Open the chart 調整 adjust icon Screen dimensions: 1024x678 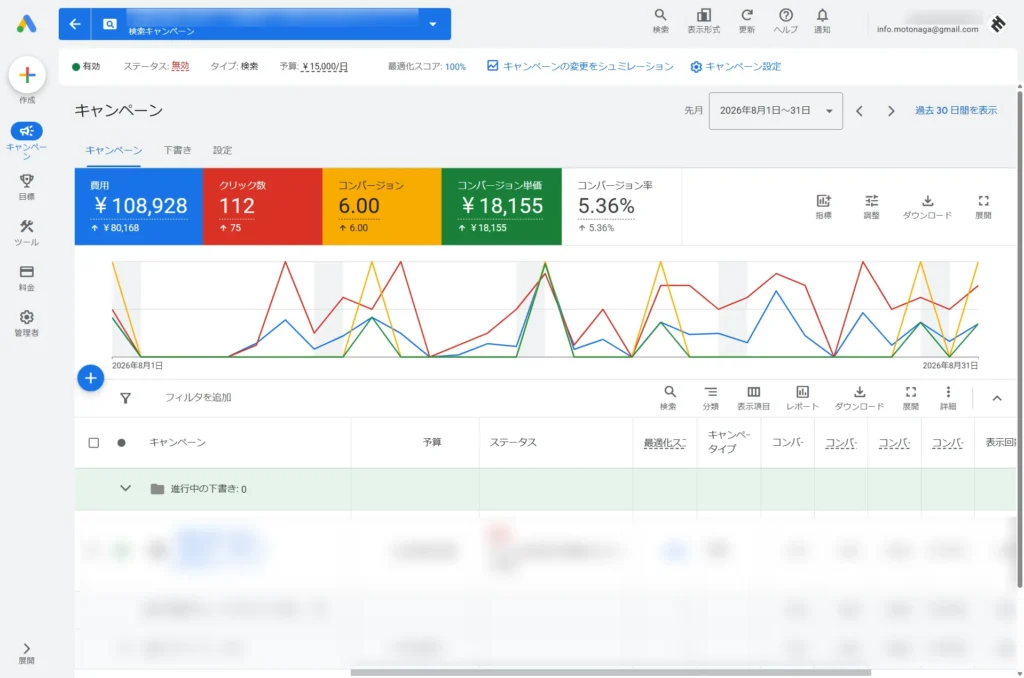tap(871, 206)
